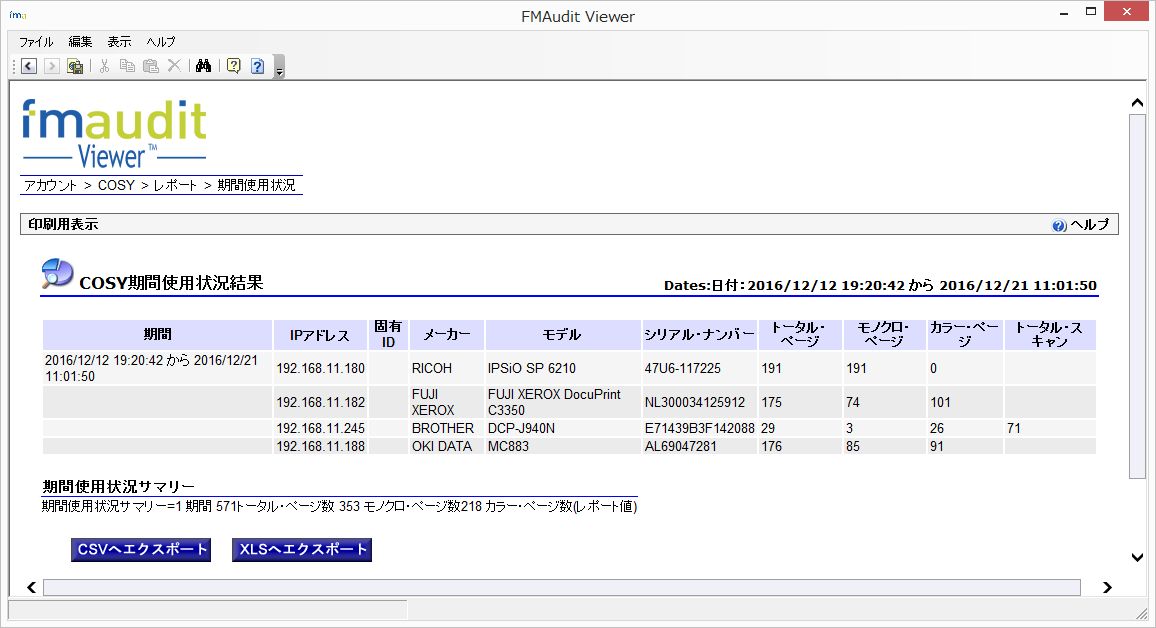Click the Copy icon in the toolbar

click(x=128, y=66)
